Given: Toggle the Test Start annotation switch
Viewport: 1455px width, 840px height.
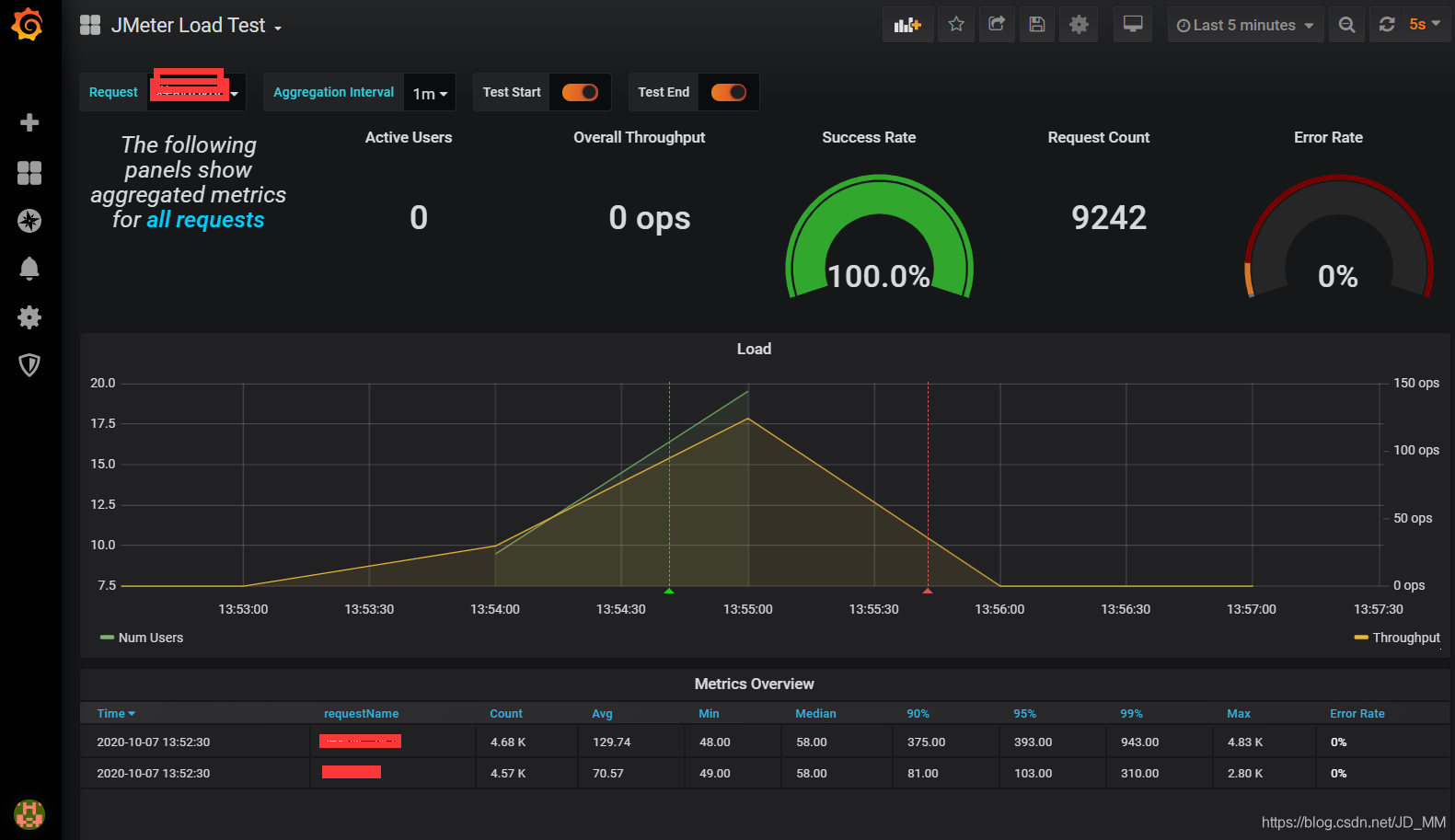Looking at the screenshot, I should [x=581, y=92].
